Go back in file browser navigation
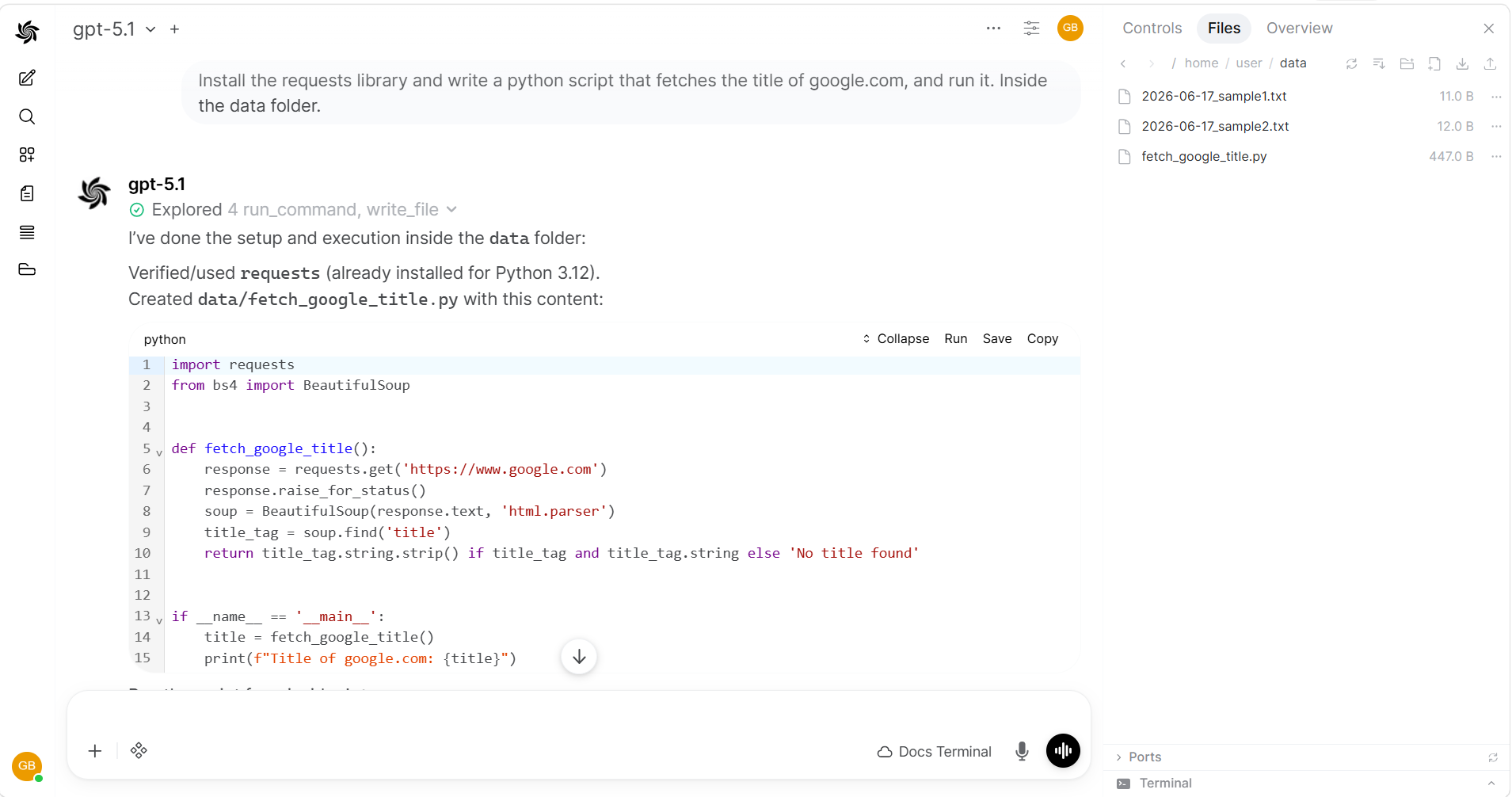This screenshot has height=797, width=1512. (x=1123, y=63)
